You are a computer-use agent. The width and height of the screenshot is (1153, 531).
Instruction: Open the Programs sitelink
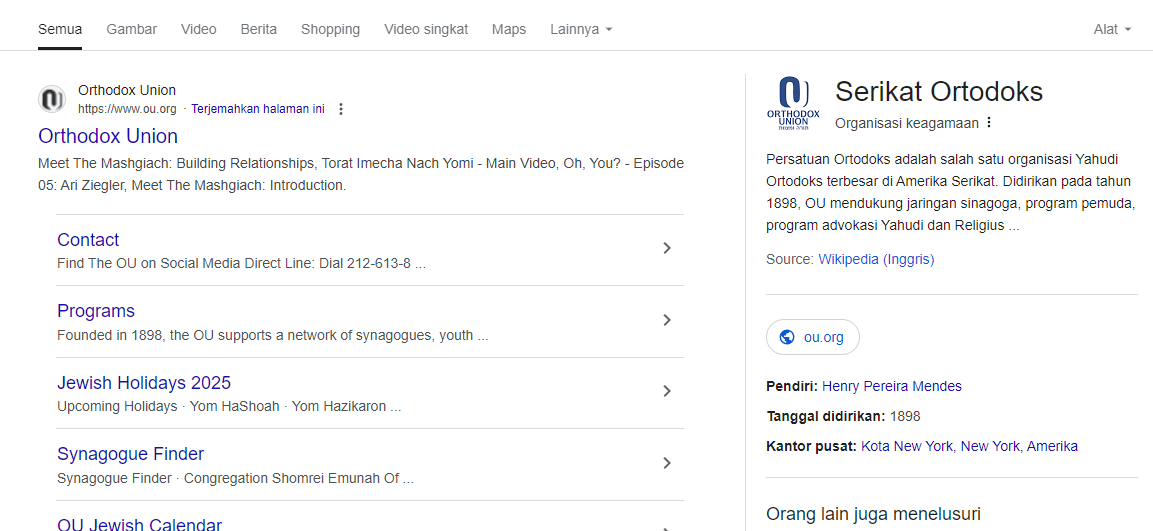click(x=96, y=310)
